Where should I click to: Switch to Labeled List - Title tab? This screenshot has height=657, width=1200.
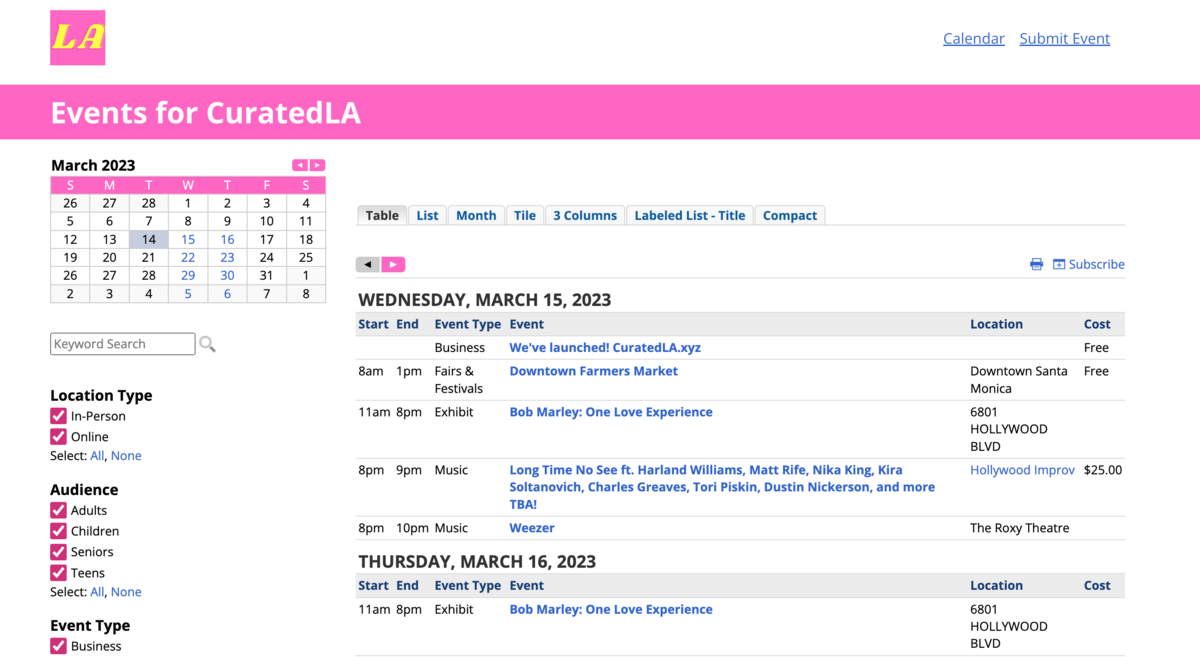point(690,215)
